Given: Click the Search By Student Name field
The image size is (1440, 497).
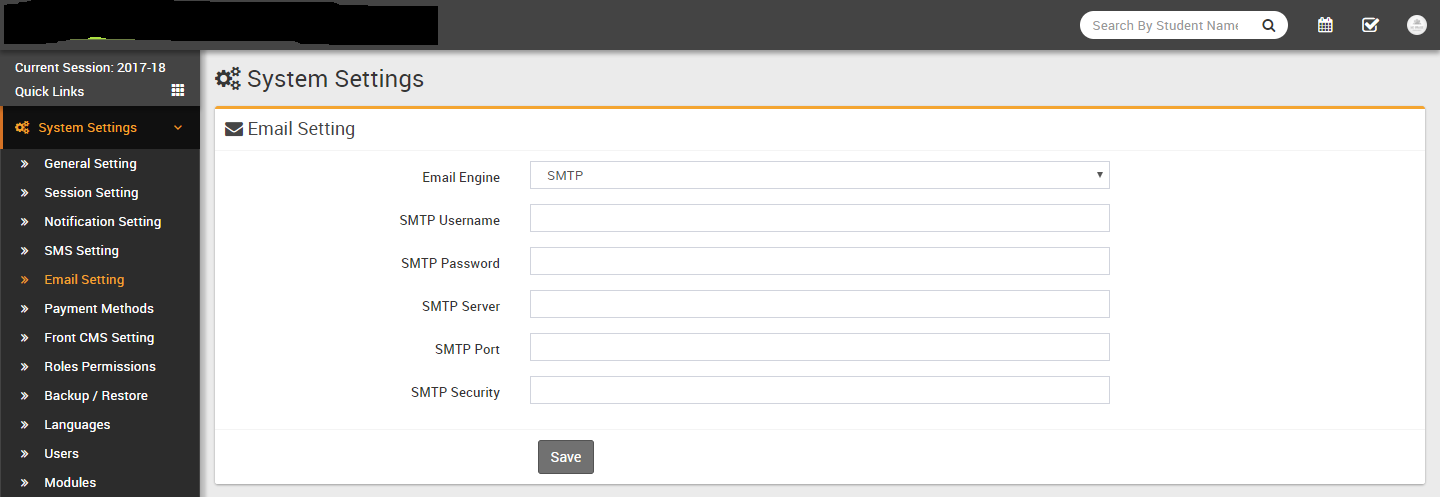Looking at the screenshot, I should click(1165, 26).
